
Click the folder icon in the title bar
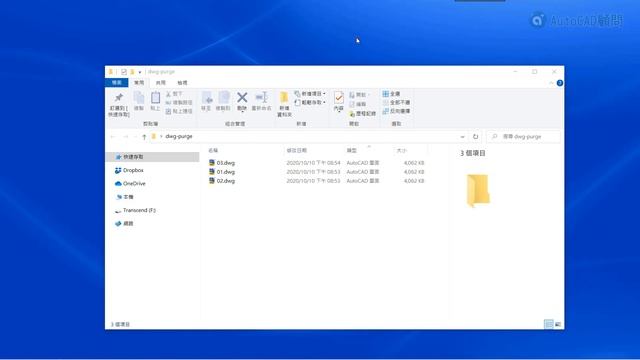pos(111,72)
